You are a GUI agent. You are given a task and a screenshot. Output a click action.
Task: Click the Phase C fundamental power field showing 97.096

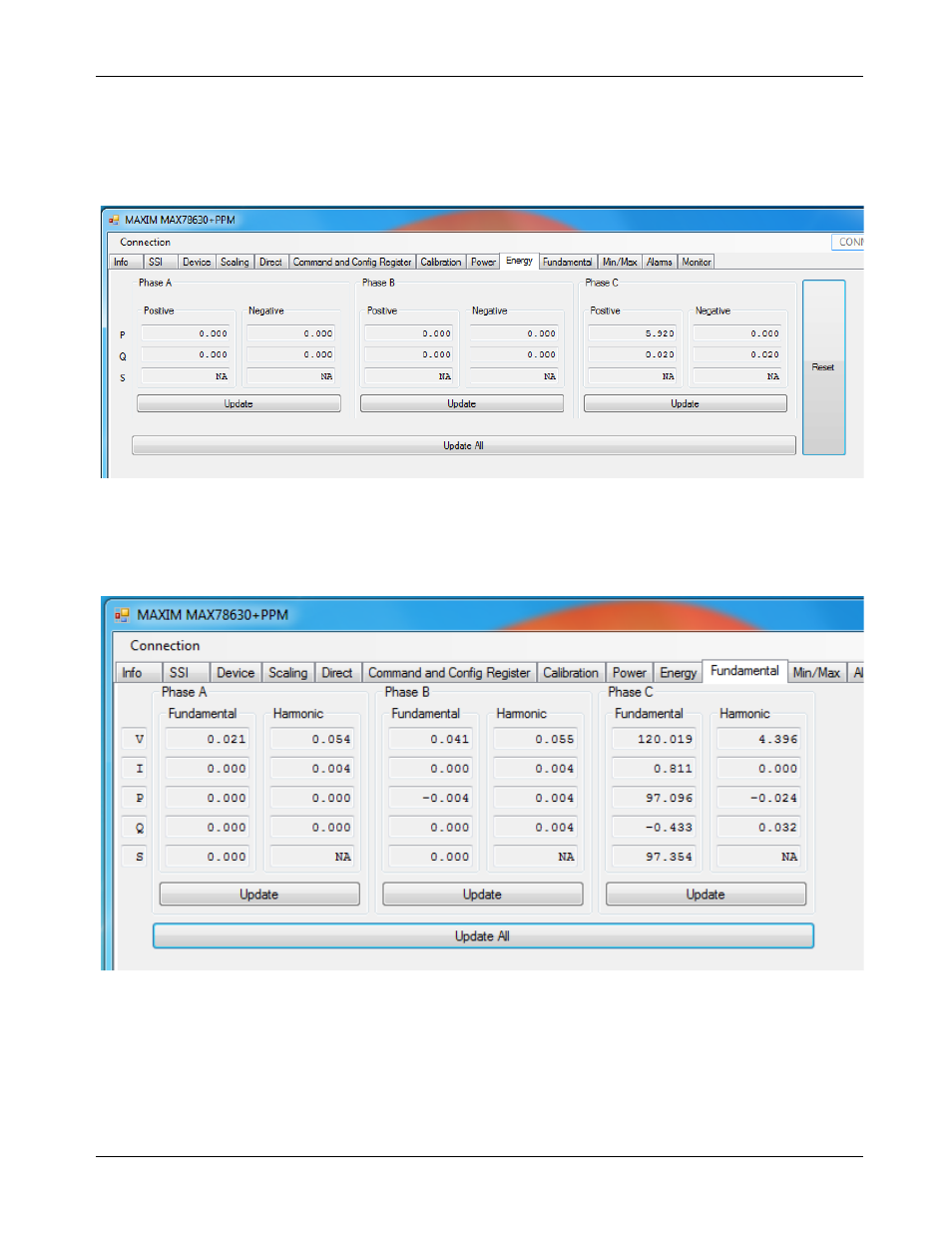coord(655,798)
